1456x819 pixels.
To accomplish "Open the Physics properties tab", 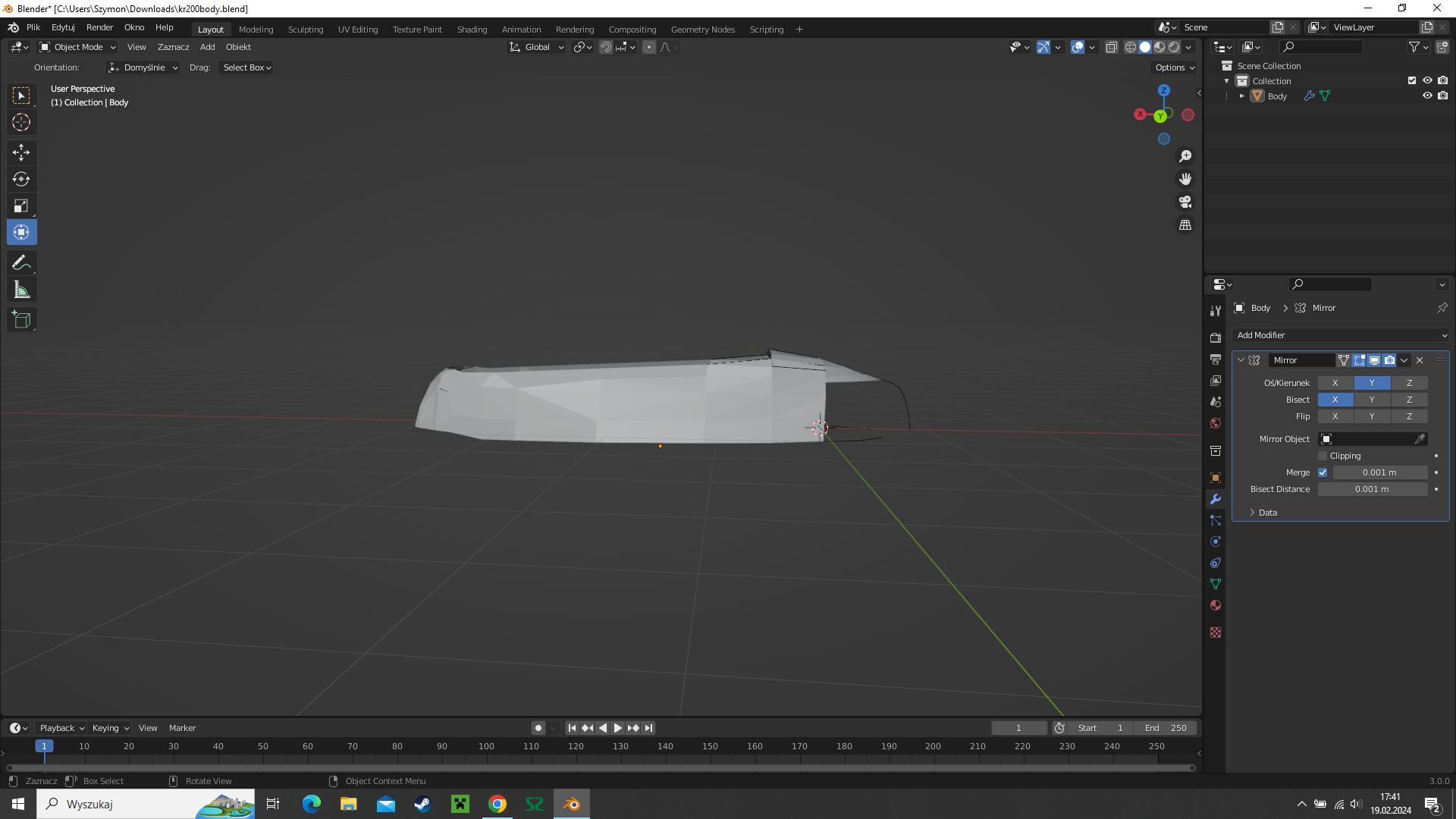I will tap(1216, 541).
